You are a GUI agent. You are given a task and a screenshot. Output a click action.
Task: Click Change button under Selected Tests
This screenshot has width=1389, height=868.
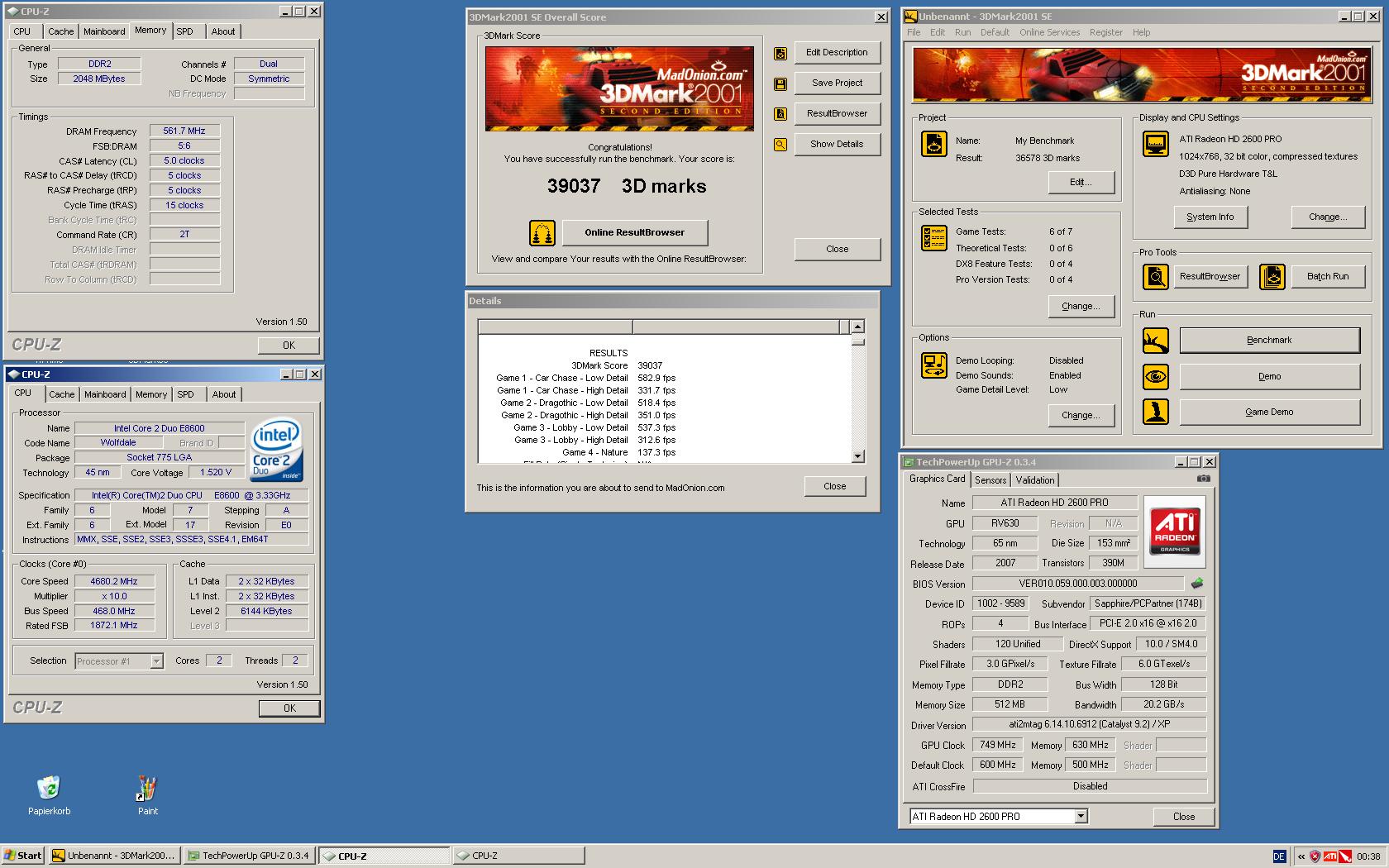1081,307
